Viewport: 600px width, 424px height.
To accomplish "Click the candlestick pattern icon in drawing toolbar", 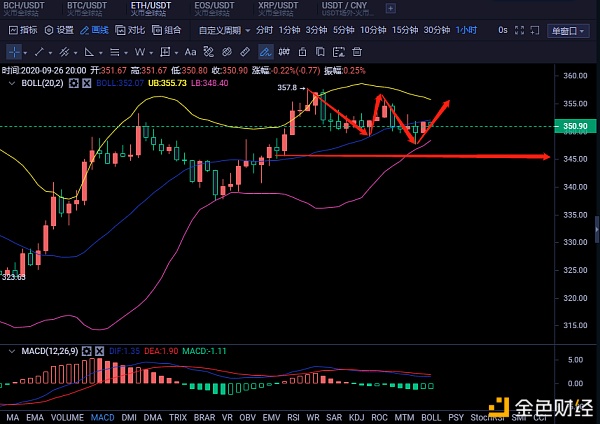I will [284, 52].
